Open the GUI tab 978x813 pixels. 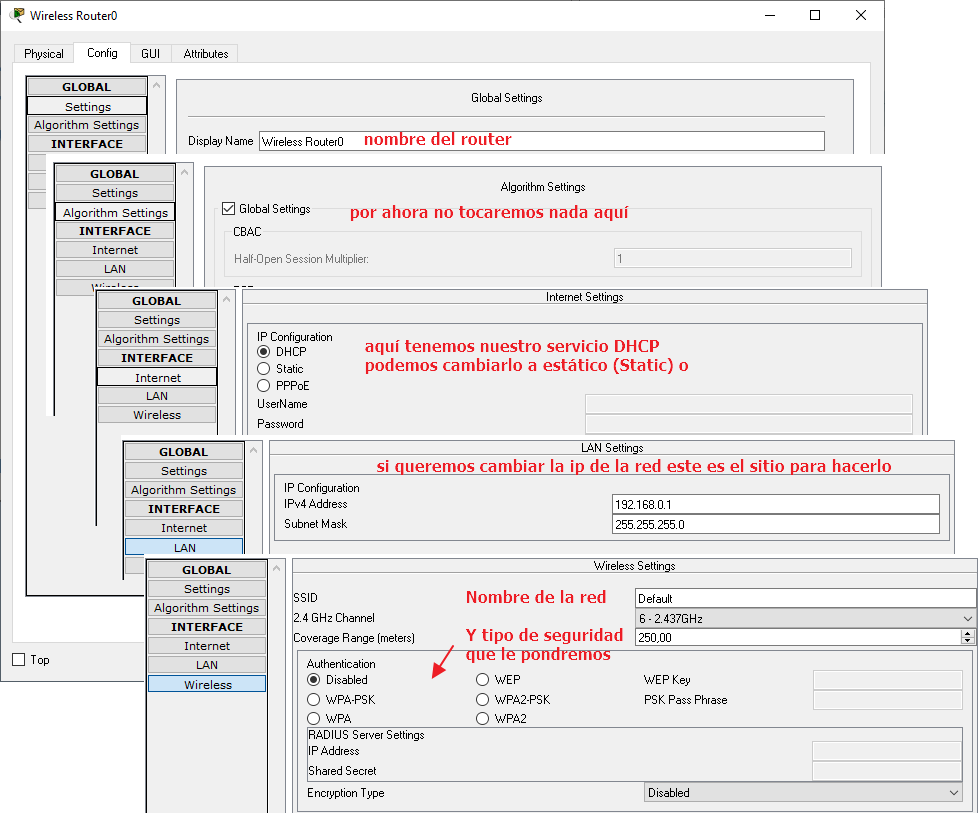[150, 54]
